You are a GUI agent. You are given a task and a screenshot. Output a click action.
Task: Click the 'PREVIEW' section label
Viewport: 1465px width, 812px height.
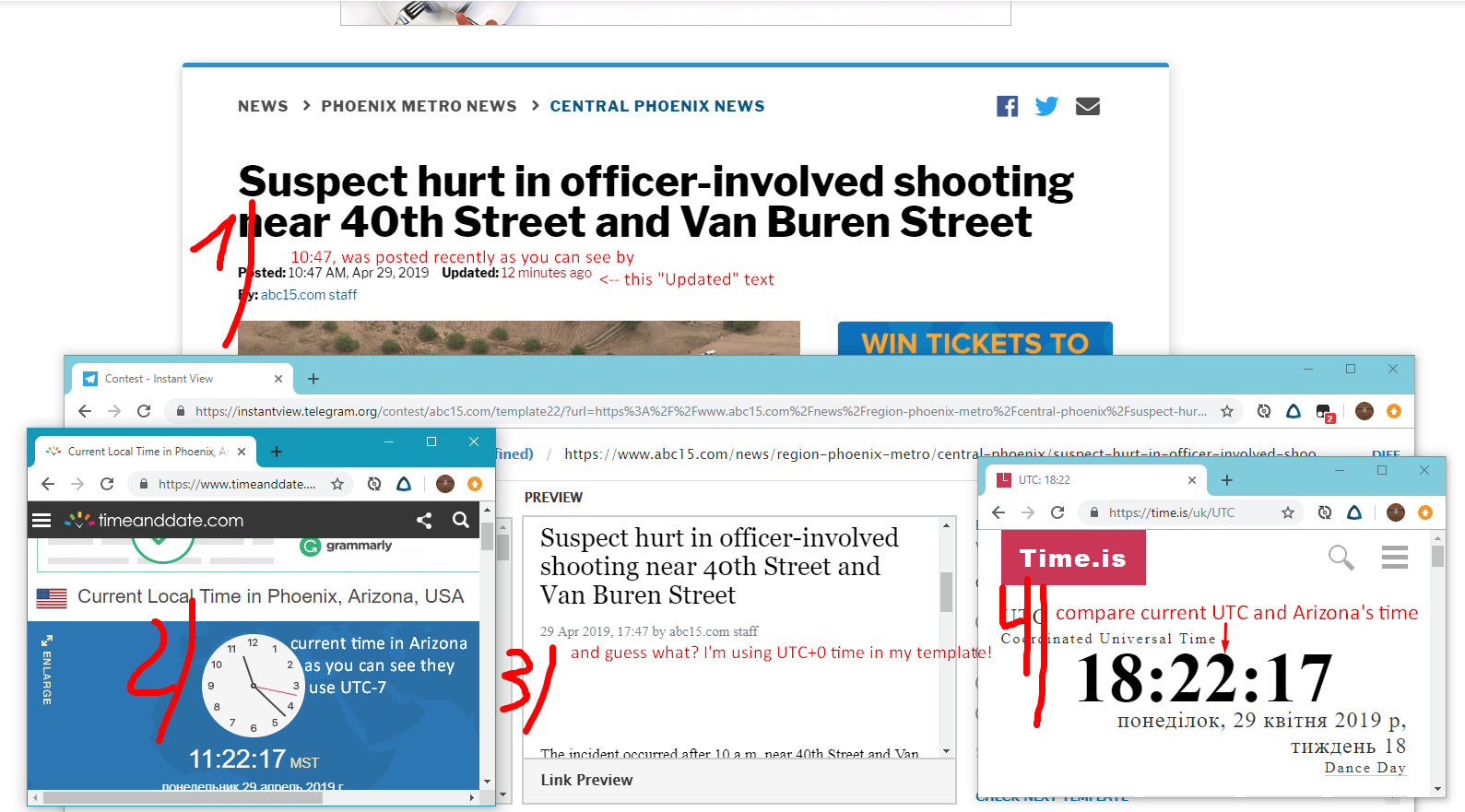click(553, 498)
